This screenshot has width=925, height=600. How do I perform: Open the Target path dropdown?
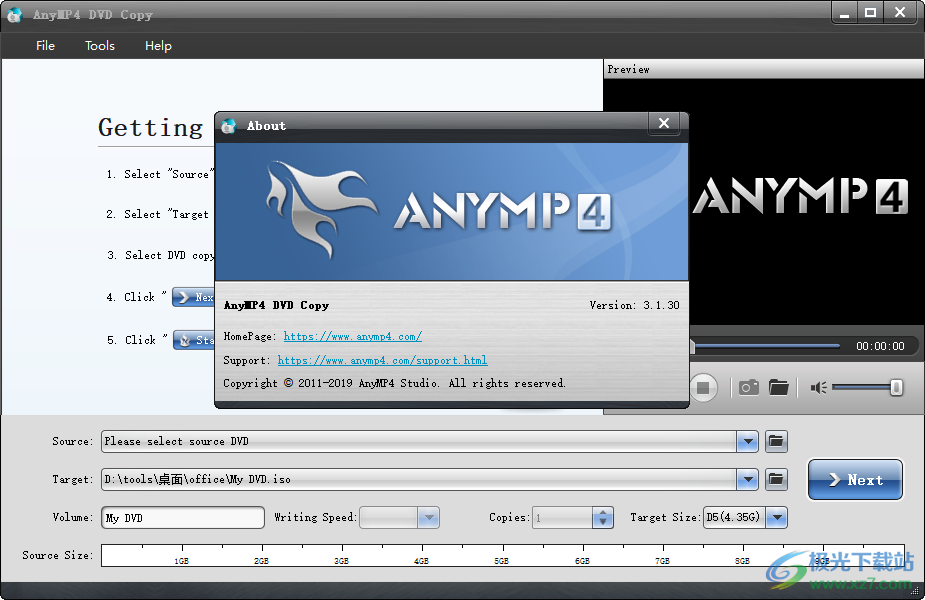click(x=747, y=479)
